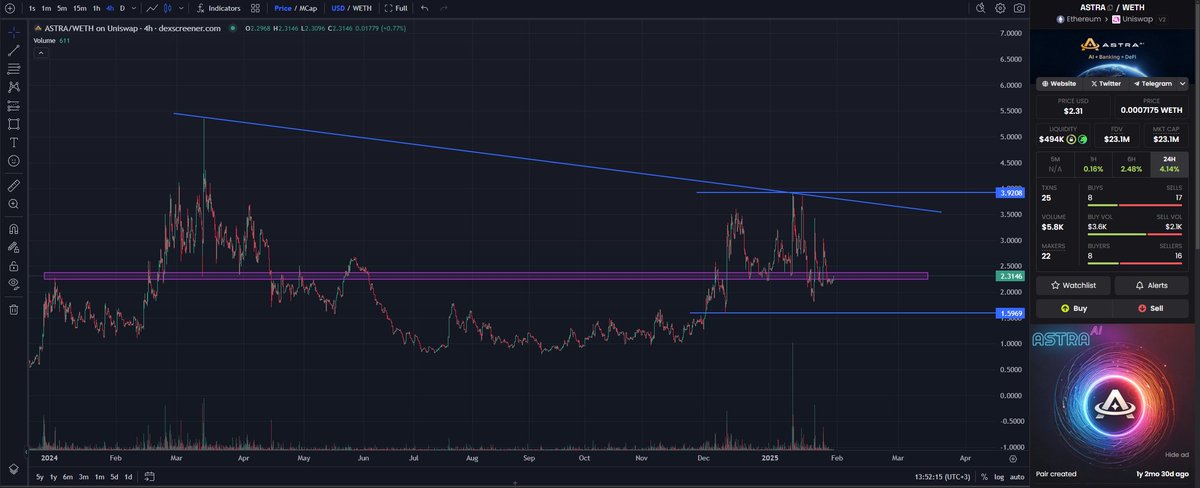The width and height of the screenshot is (1200, 488).
Task: Click the add symbol plus icon
Action: [9, 8]
